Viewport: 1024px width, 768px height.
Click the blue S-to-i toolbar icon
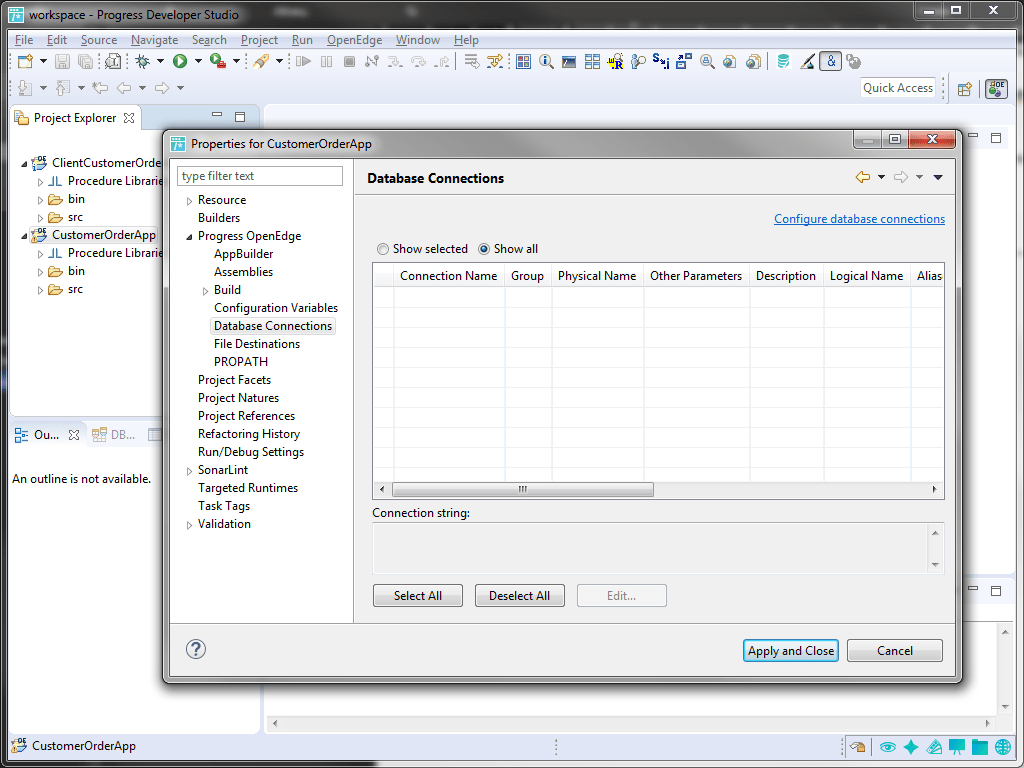point(660,61)
